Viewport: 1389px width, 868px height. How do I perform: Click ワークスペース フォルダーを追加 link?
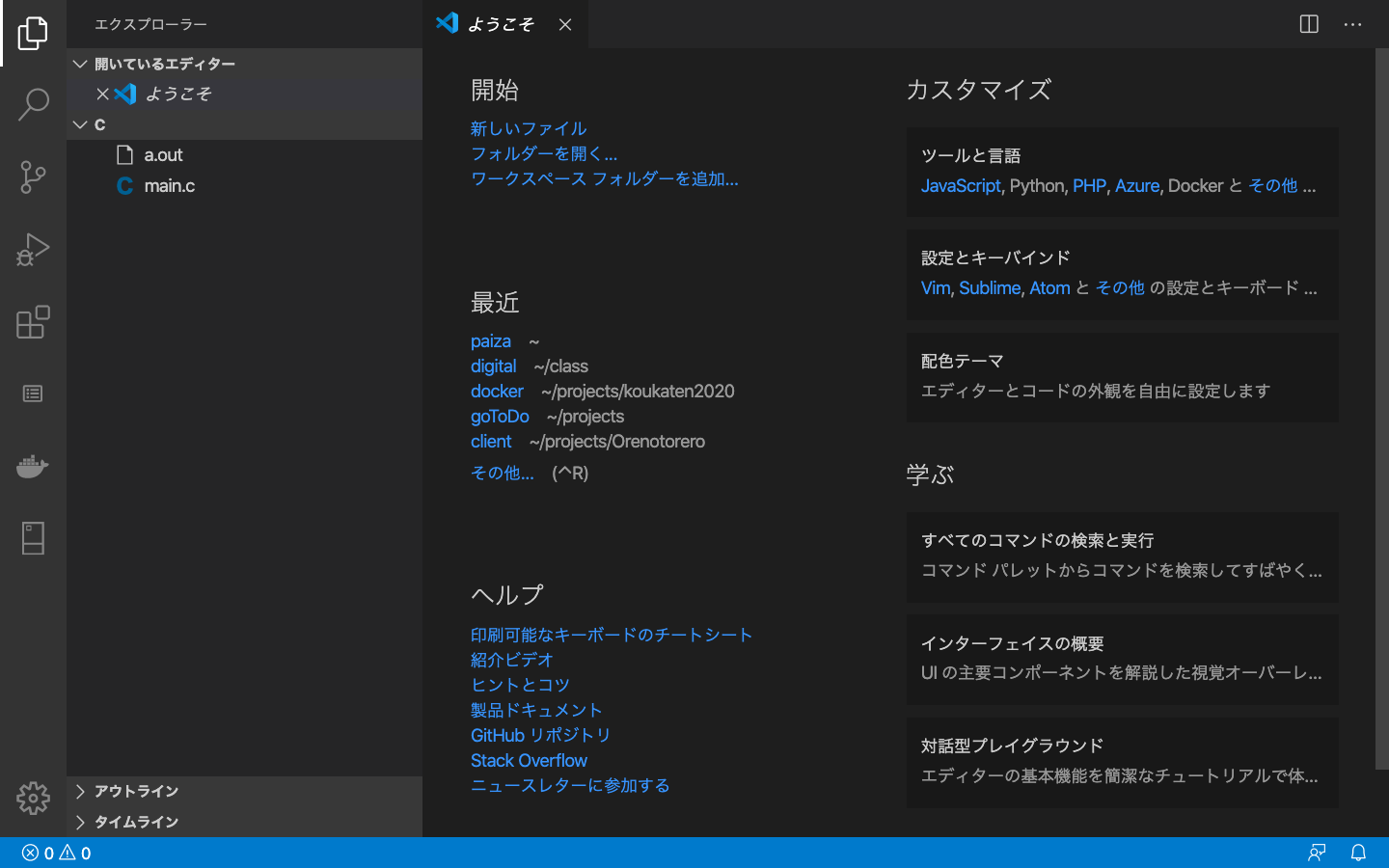pyautogui.click(x=605, y=178)
